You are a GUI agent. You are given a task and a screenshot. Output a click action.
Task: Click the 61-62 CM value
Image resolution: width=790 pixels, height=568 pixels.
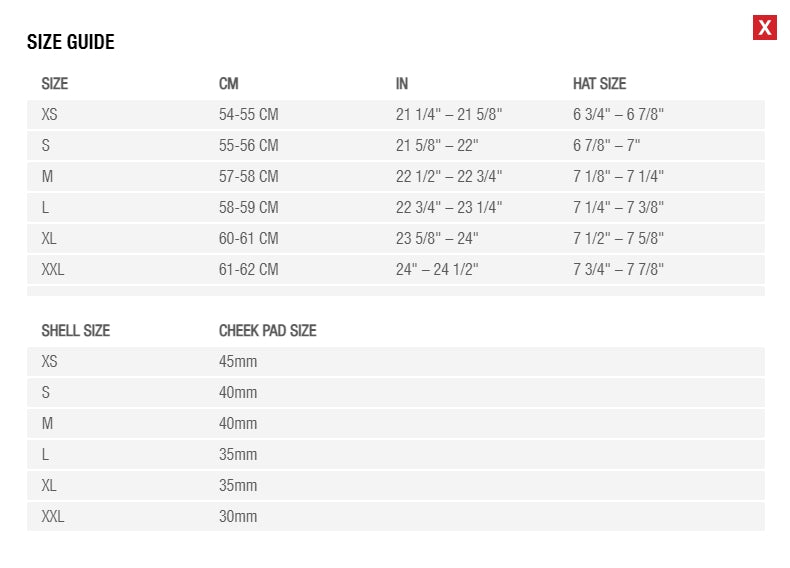[x=248, y=270]
